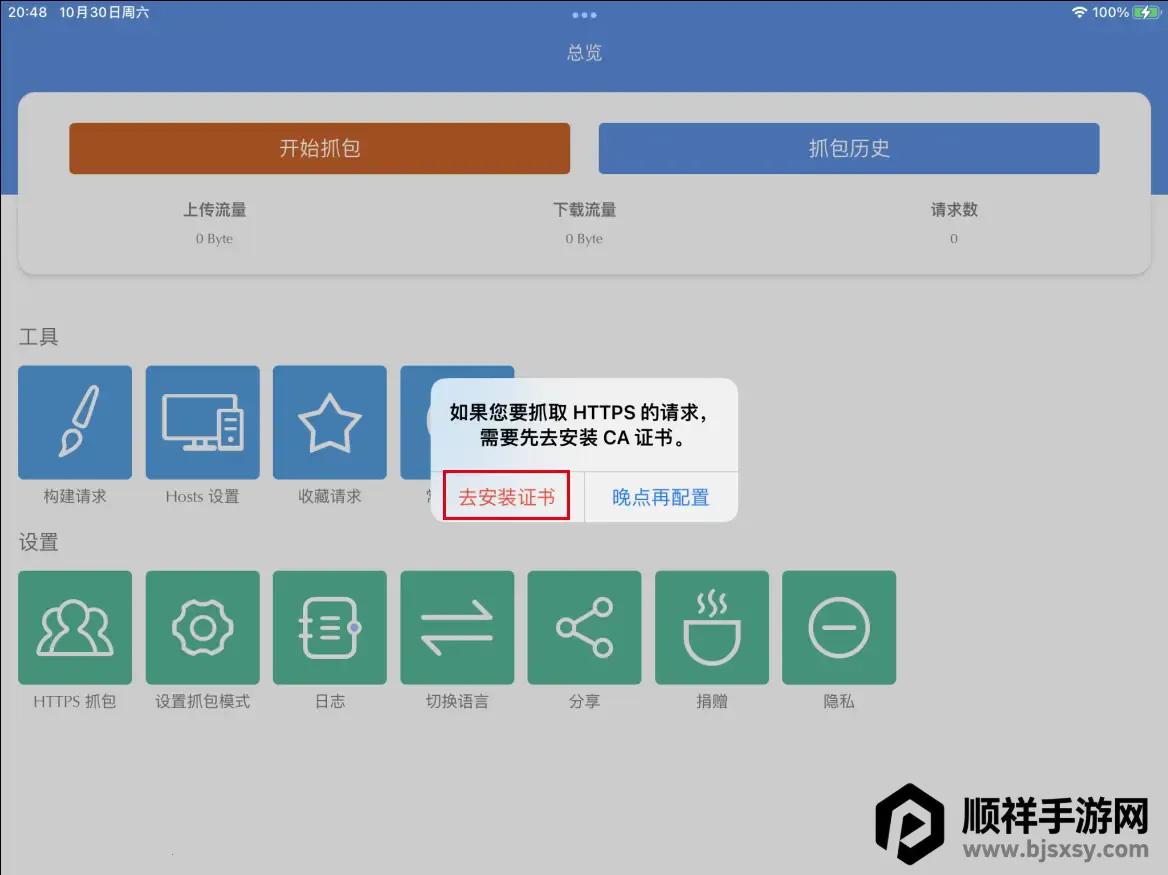
Task: Select the Hosts 设置 icon
Action: (202, 422)
